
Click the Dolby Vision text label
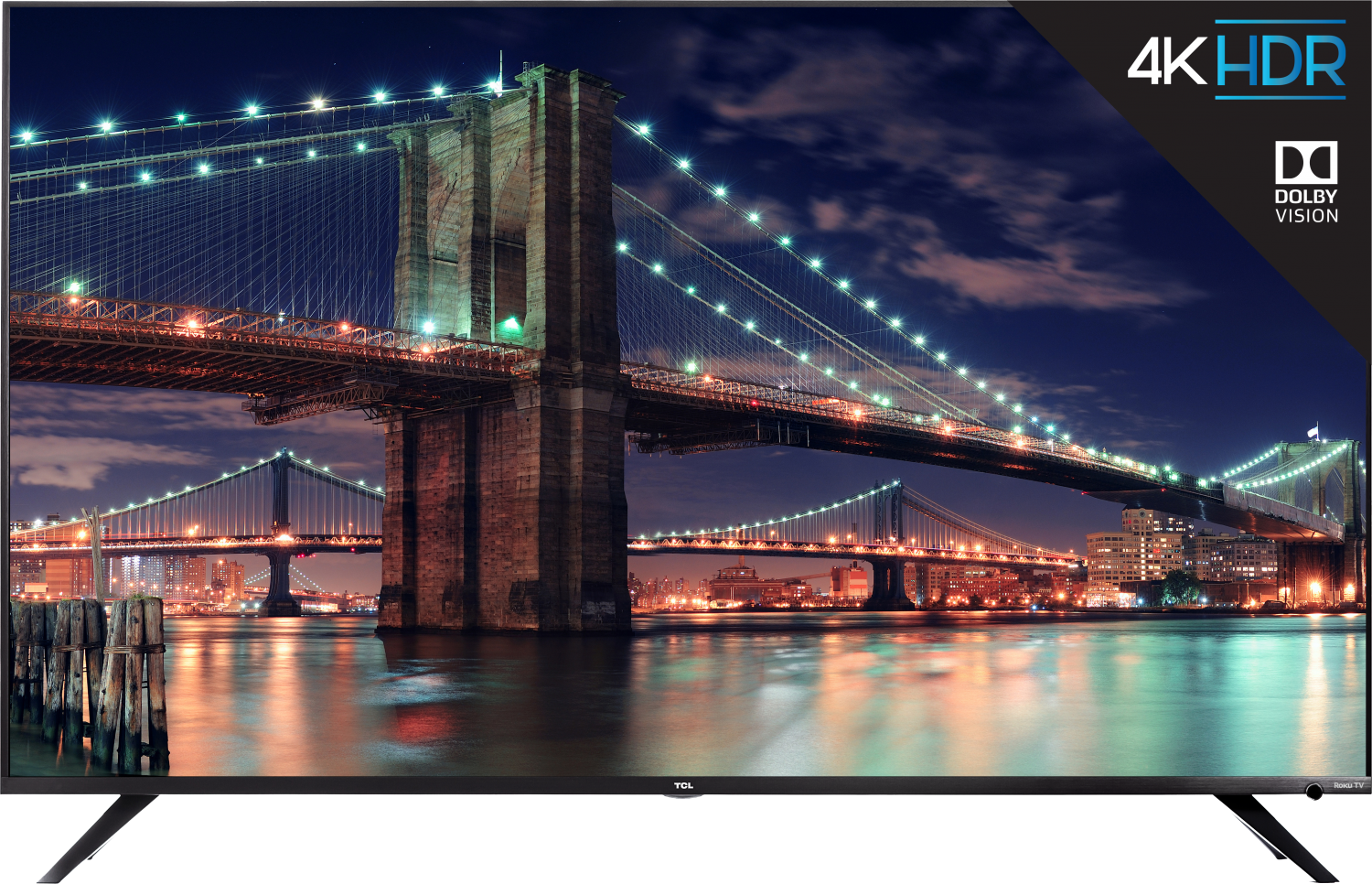[1306, 207]
